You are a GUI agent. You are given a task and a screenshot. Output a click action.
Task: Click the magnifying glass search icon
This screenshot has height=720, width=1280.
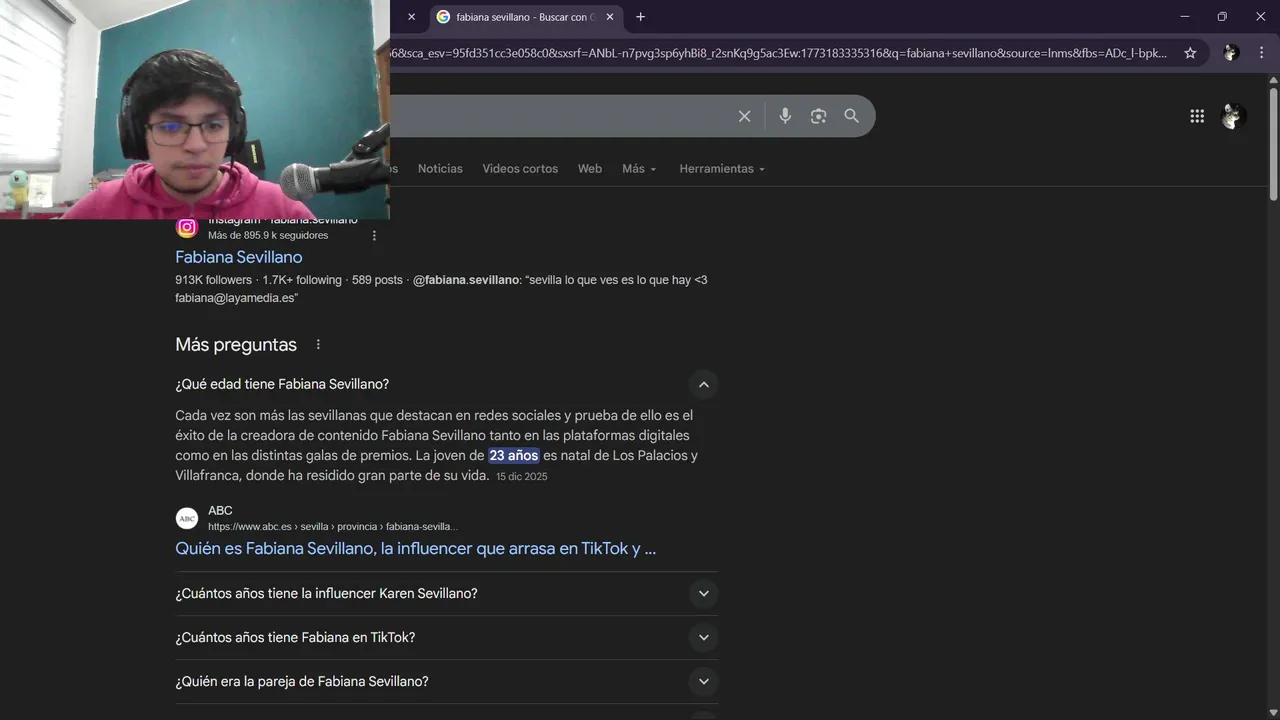851,116
